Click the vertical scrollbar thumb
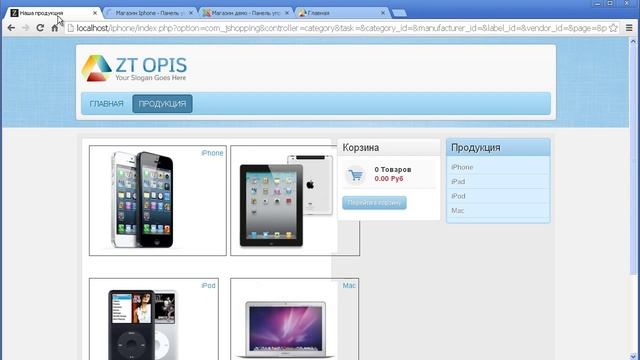Screen dimensions: 640x360 [x=633, y=159]
